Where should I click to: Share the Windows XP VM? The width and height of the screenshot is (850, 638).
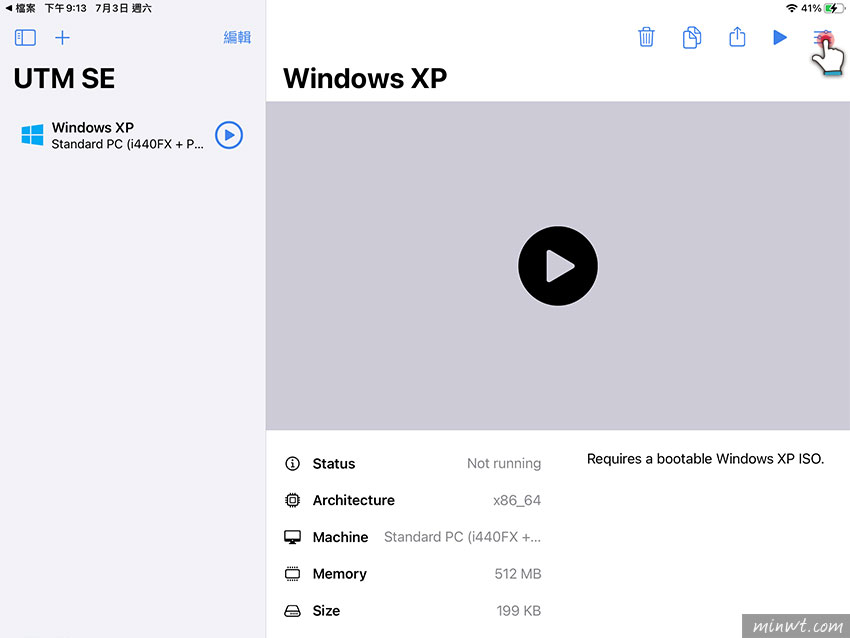tap(737, 37)
